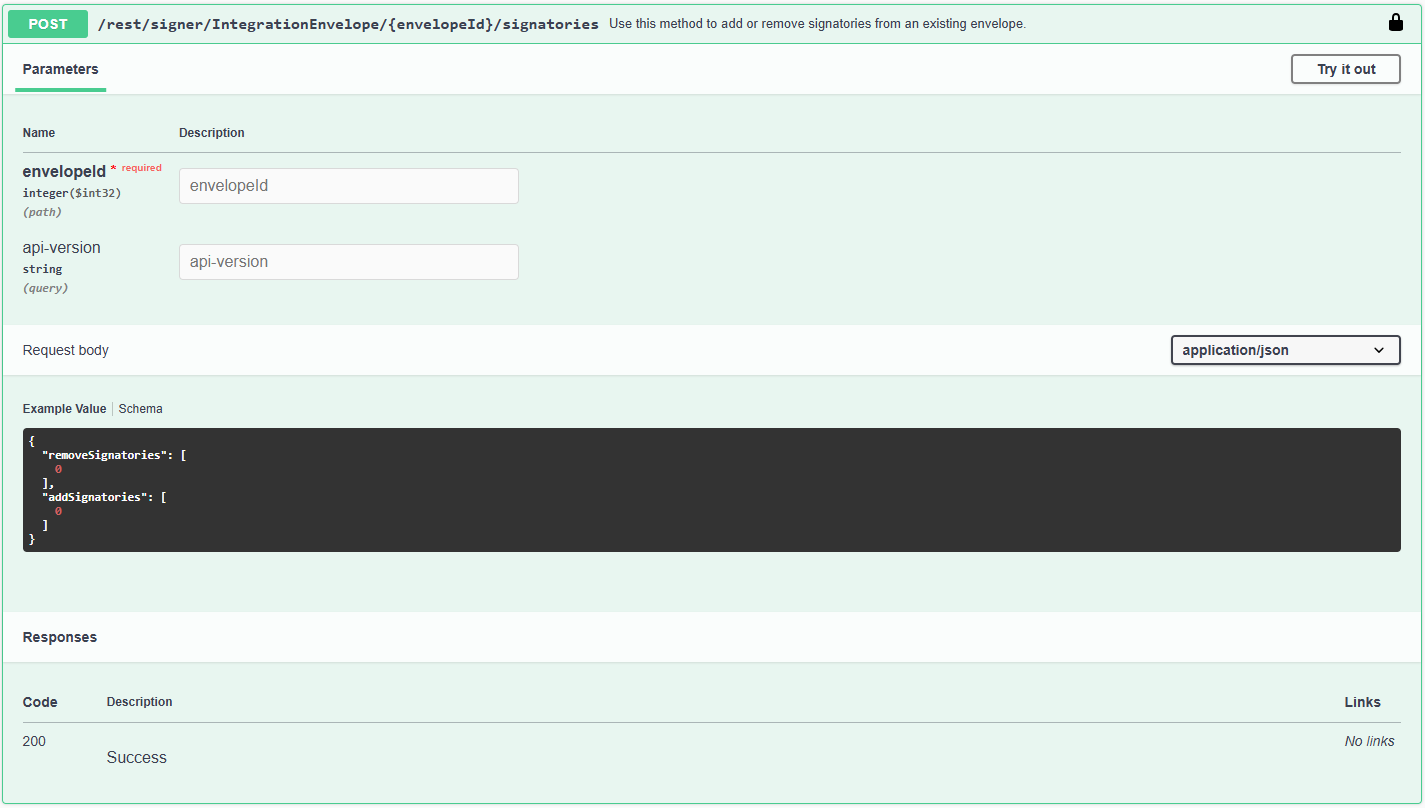Screen dimensions: 1425x808
Task: Click the api-version parameter name label
Action: 62,248
